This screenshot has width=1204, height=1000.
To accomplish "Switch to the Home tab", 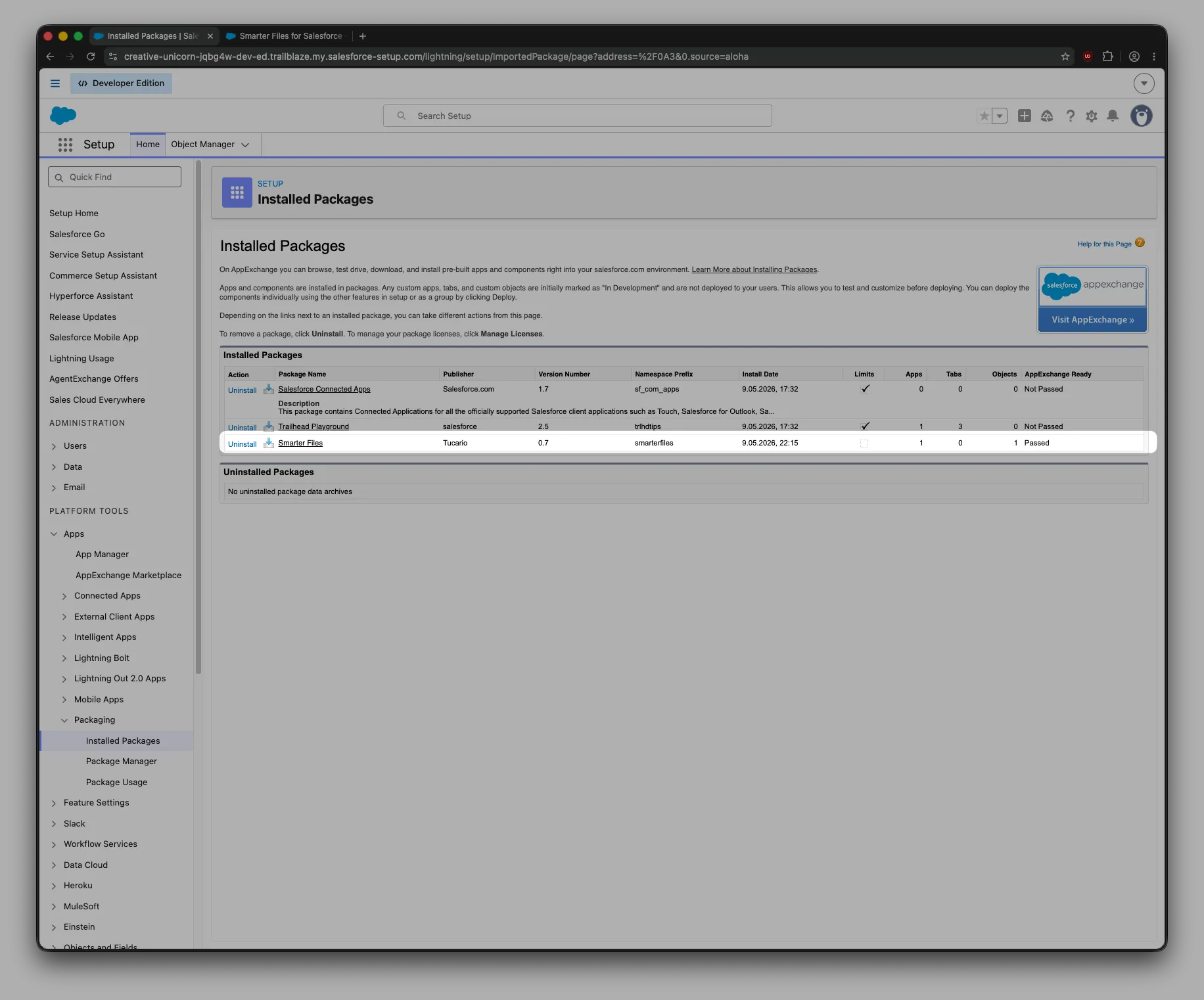I will (x=148, y=145).
